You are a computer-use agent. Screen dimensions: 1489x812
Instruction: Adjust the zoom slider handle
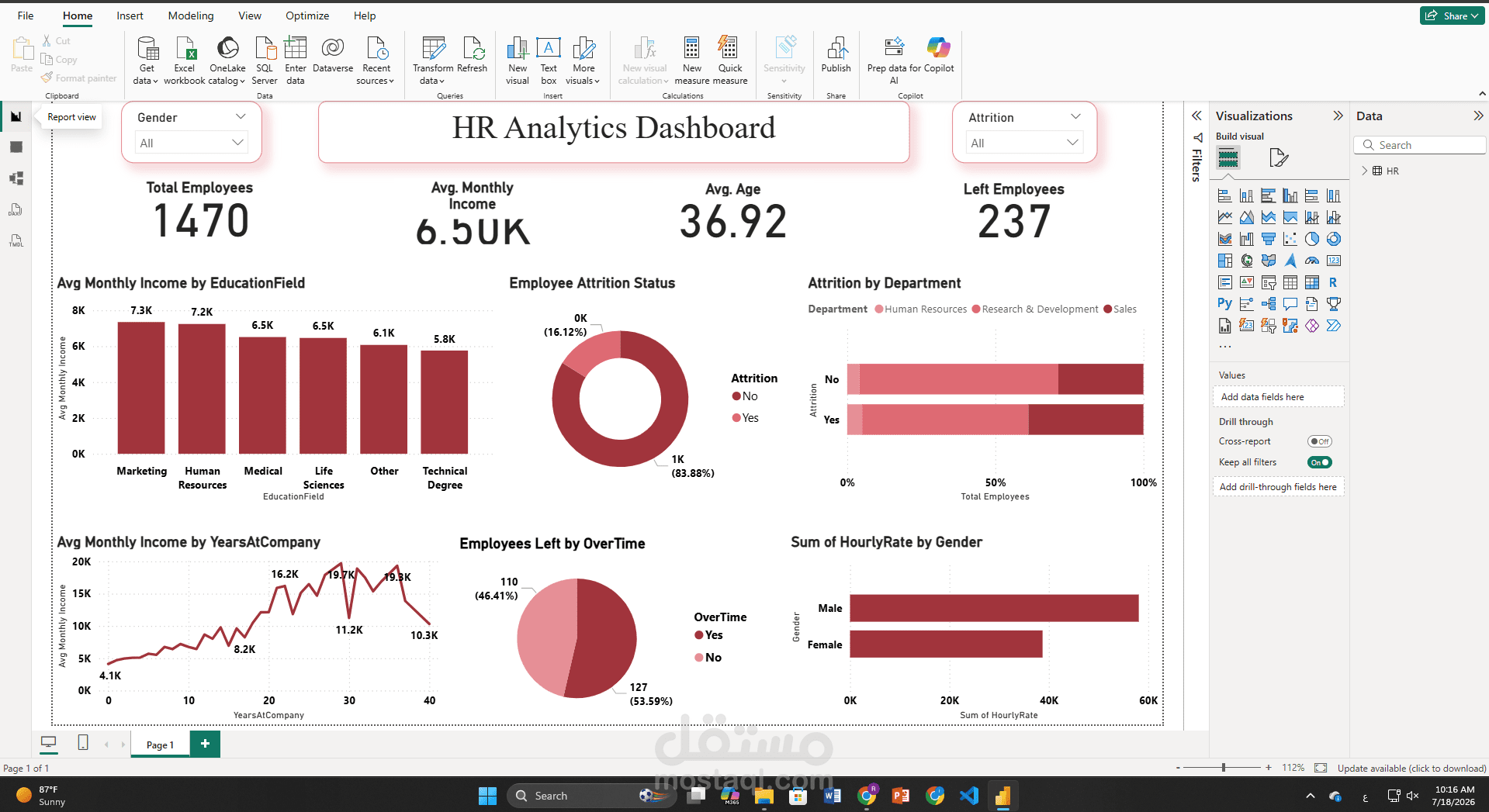tap(1224, 768)
